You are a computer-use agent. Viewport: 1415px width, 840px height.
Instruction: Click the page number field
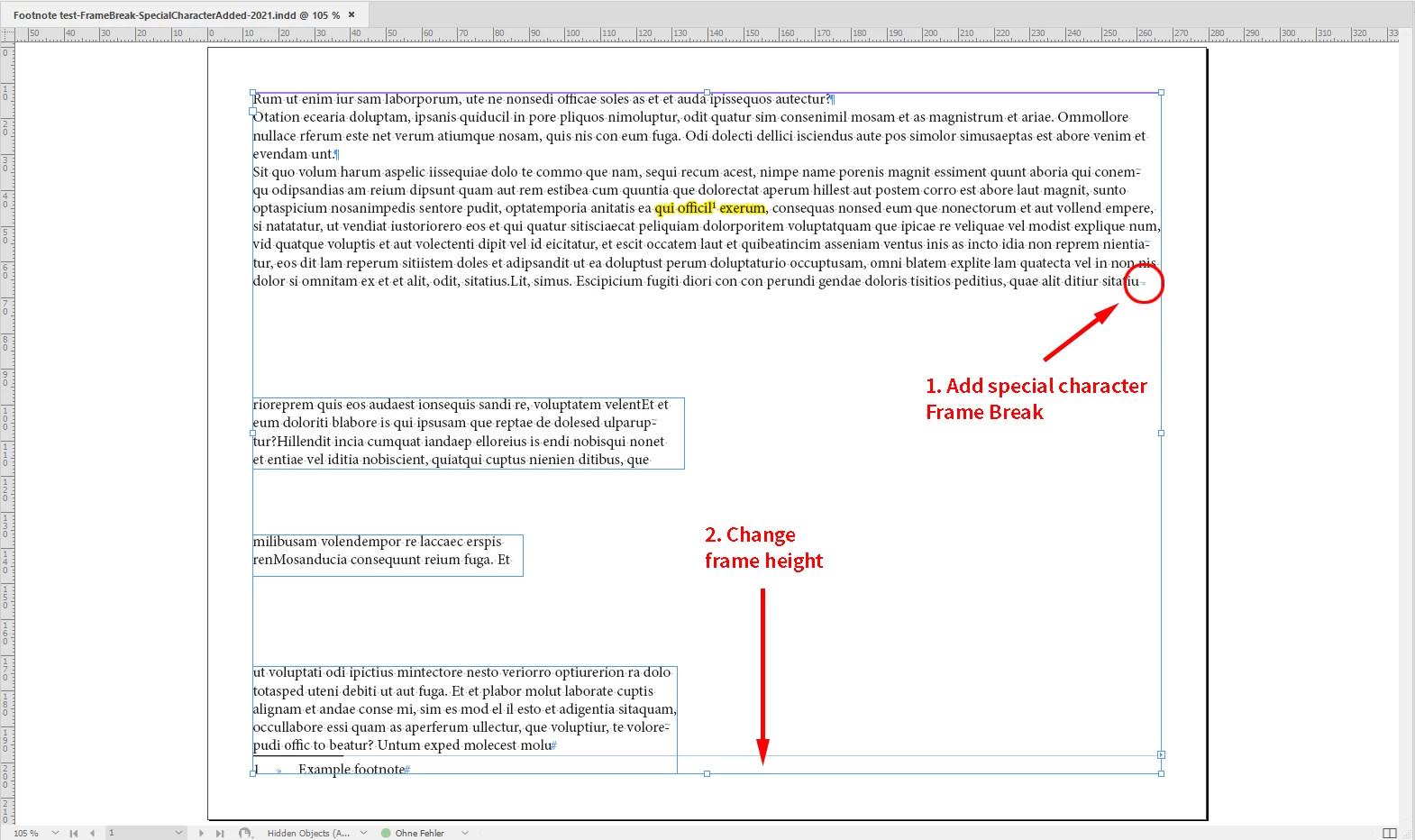click(x=139, y=833)
